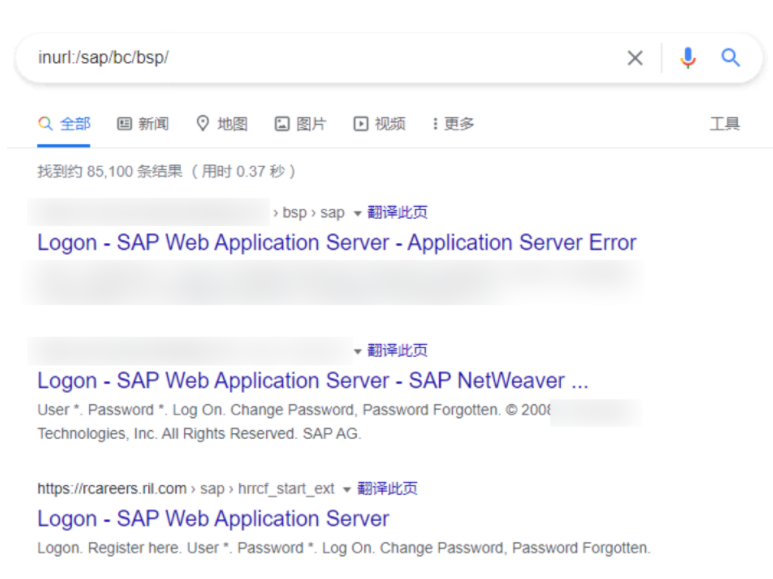Click the blue magnifier search icon

point(731,58)
